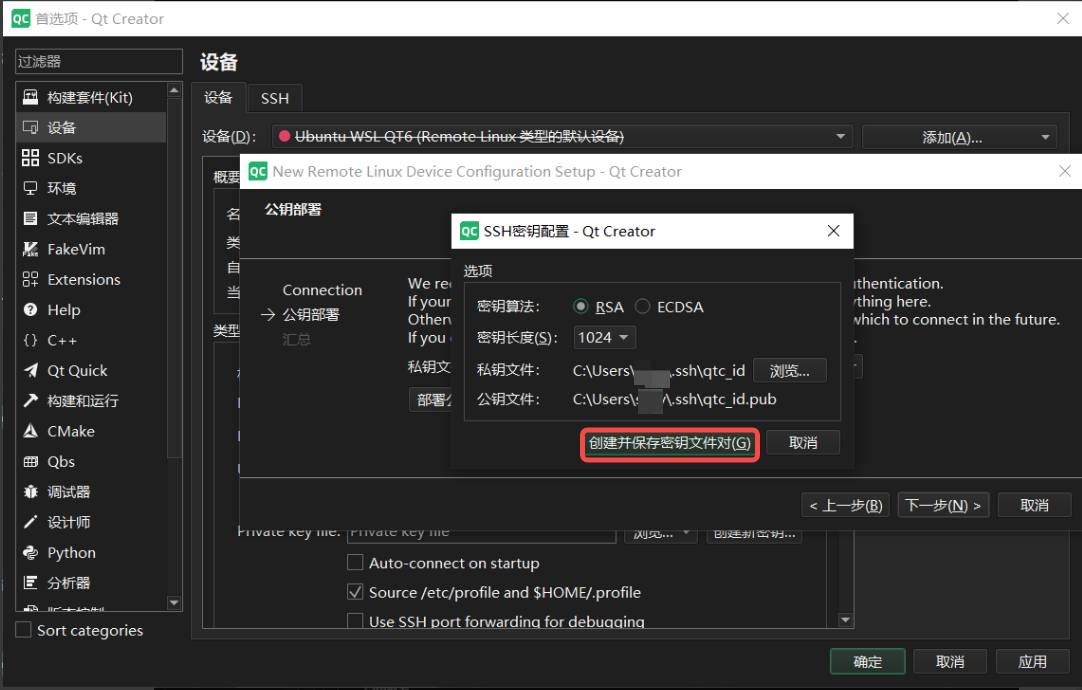
Task: Open the CMake settings icon
Action: tap(30, 431)
